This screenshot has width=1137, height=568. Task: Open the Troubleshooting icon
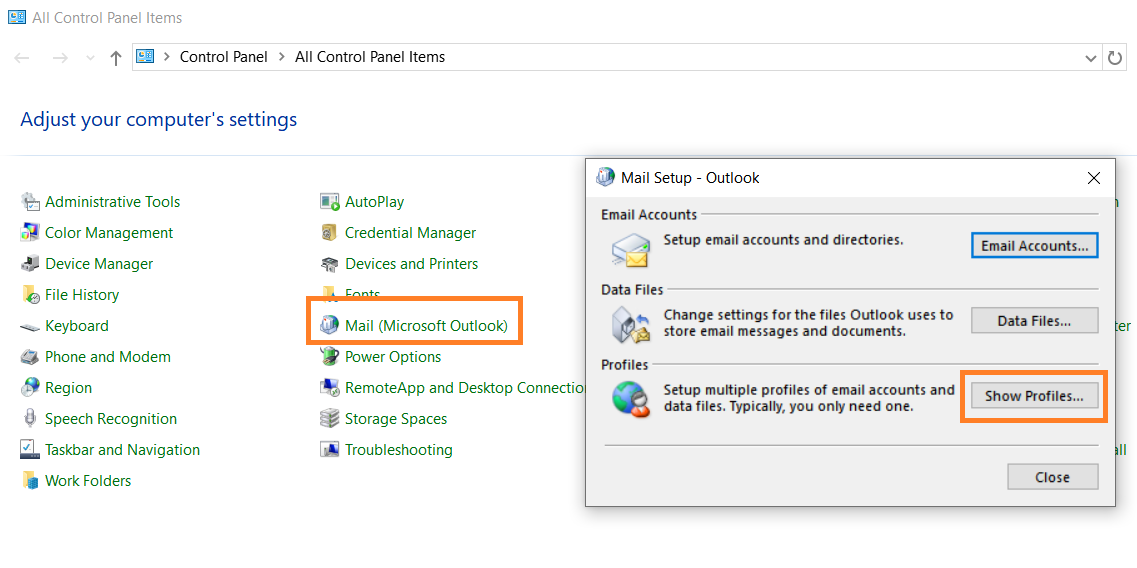coord(329,450)
